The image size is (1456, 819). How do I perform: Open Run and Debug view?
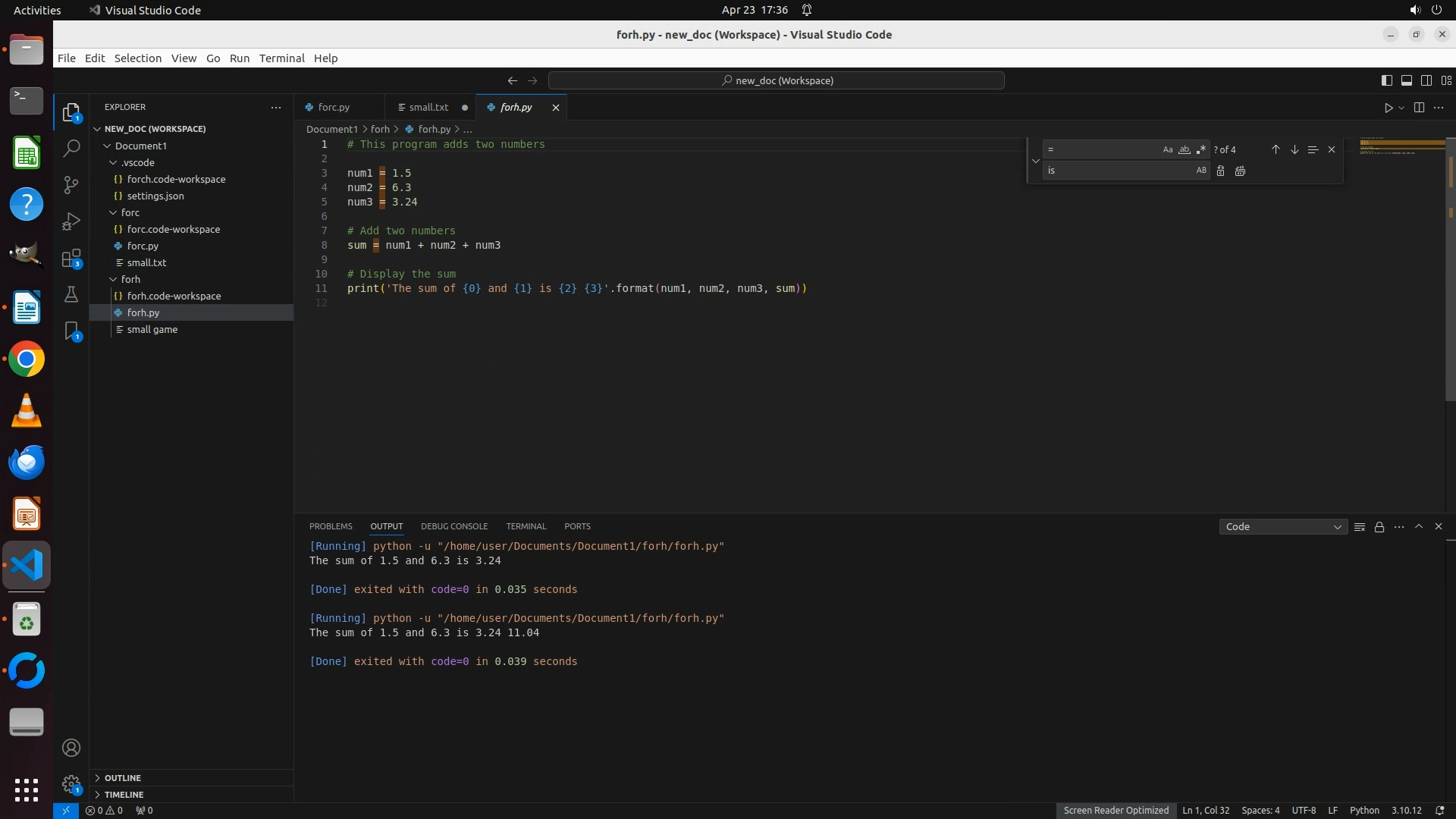coord(71,221)
